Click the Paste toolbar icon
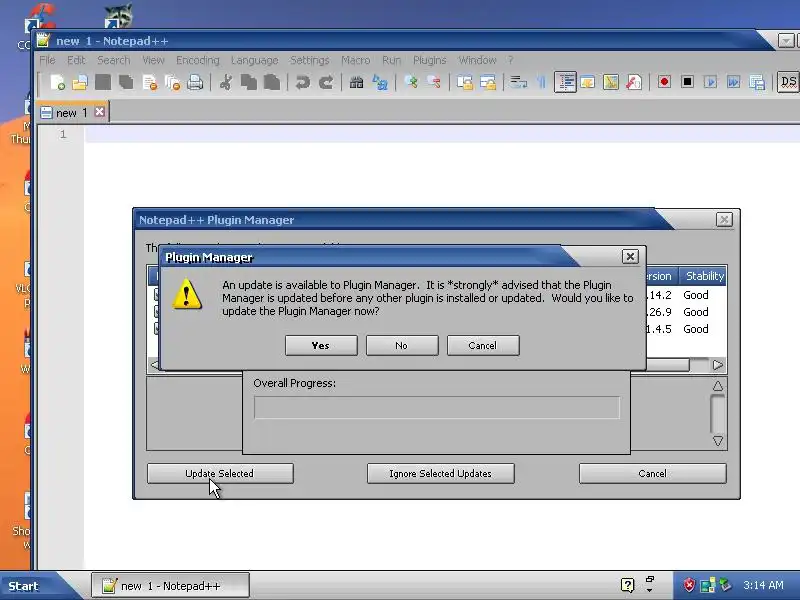 [272, 82]
